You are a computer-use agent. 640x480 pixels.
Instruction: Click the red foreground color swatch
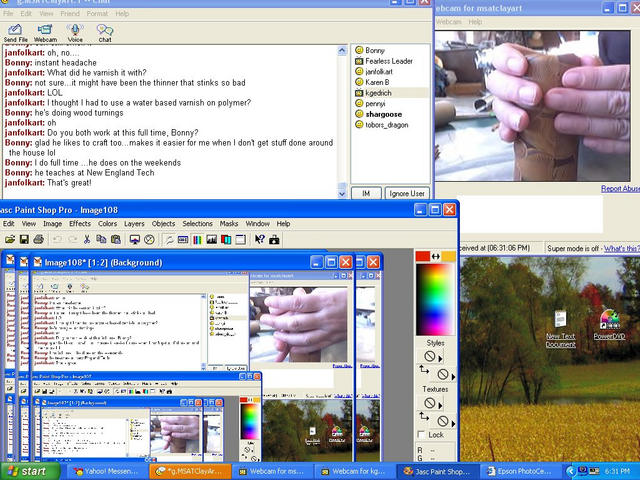(x=423, y=256)
